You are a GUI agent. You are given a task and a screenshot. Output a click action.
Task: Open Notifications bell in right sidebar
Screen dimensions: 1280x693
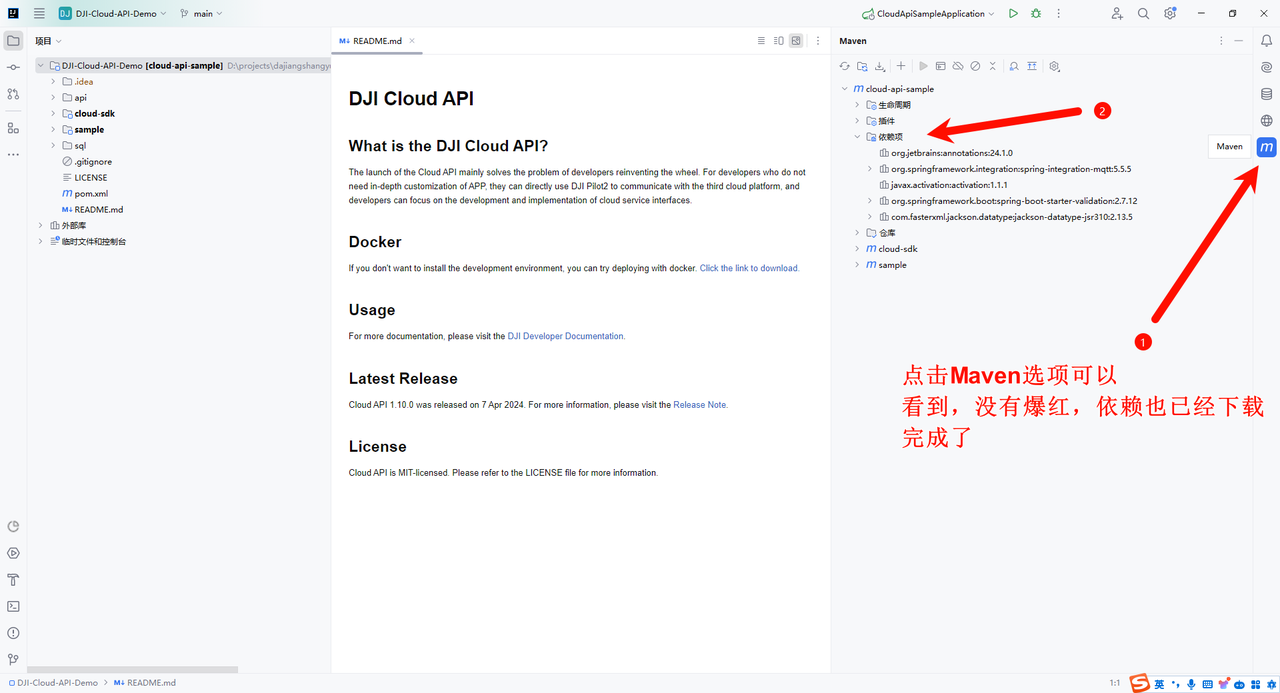click(1267, 41)
